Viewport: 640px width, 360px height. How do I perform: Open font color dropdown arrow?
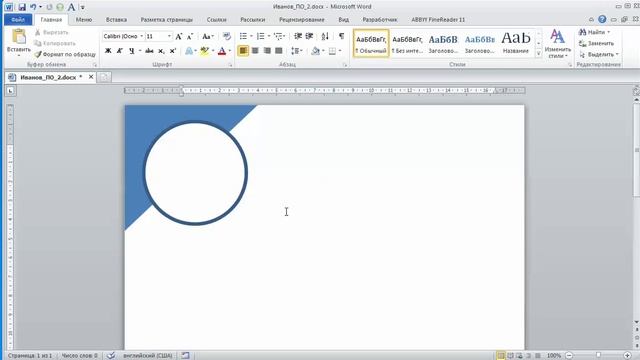point(230,51)
